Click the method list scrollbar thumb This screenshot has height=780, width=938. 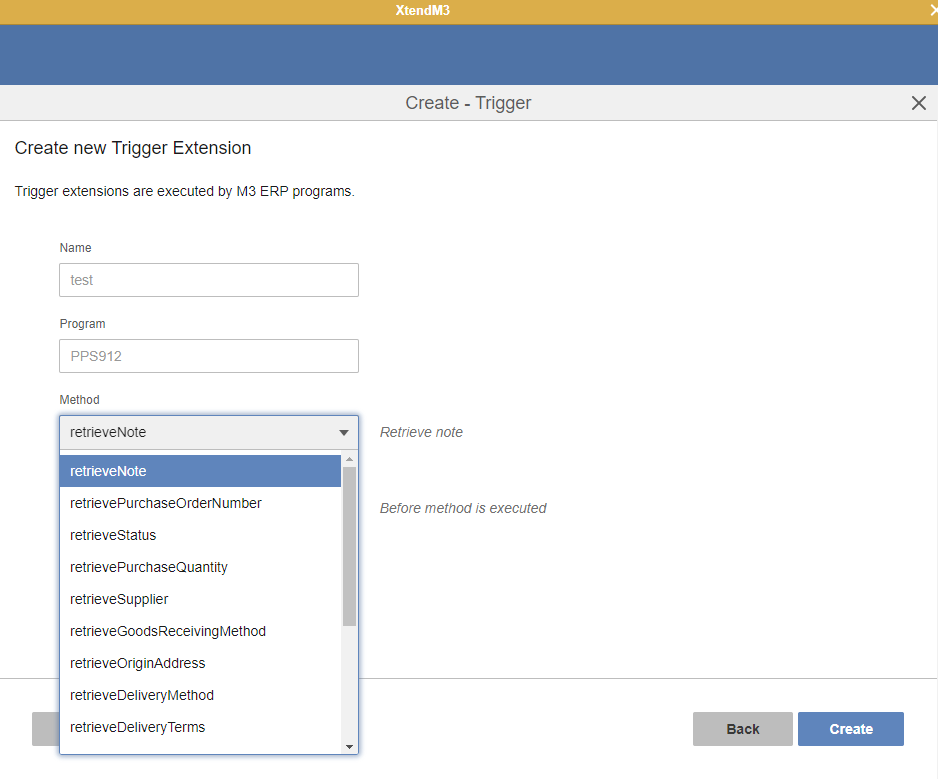click(x=349, y=545)
